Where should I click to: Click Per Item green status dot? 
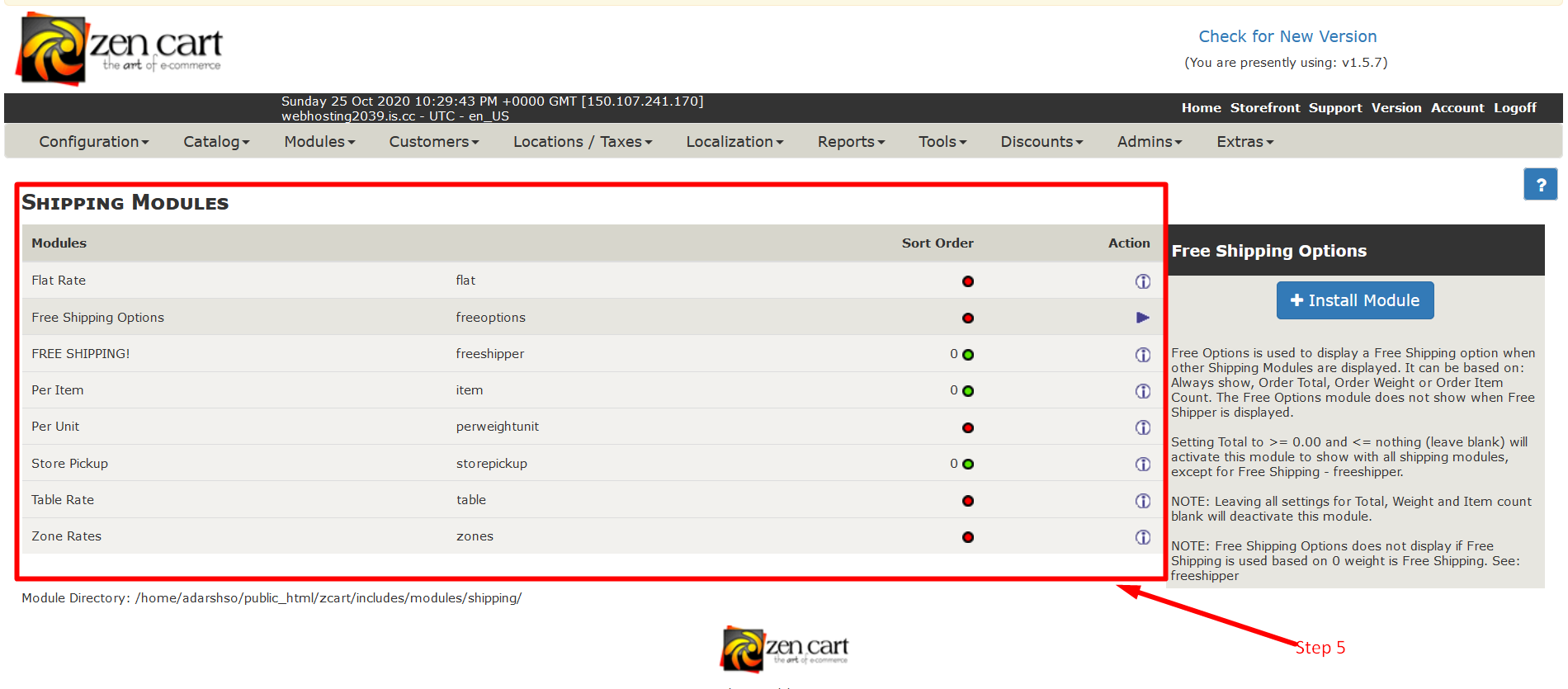coord(968,391)
